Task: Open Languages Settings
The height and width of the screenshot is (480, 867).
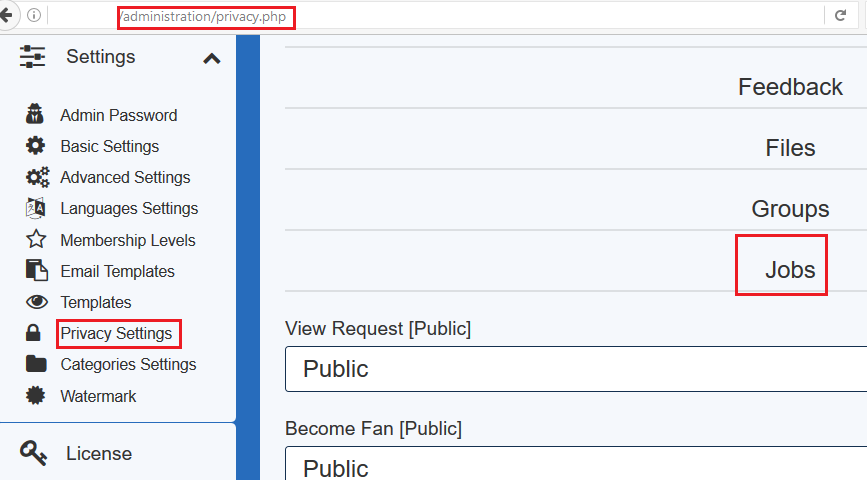Action: (x=129, y=208)
